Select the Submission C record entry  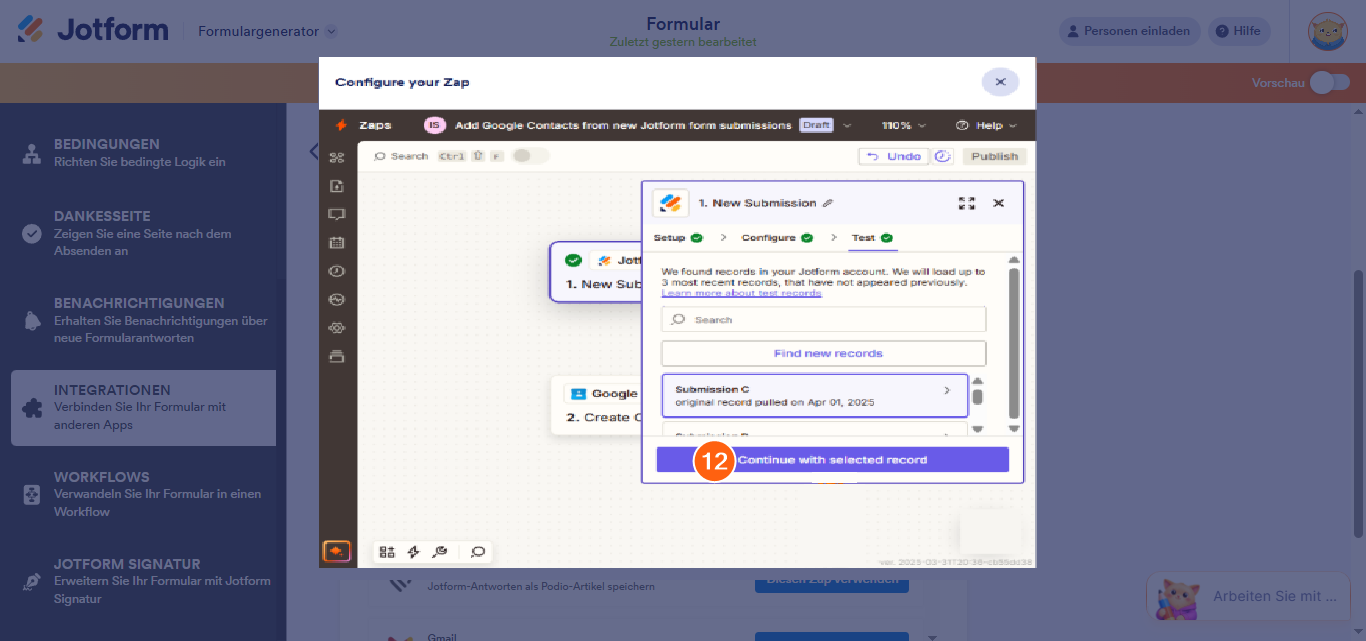(x=814, y=395)
